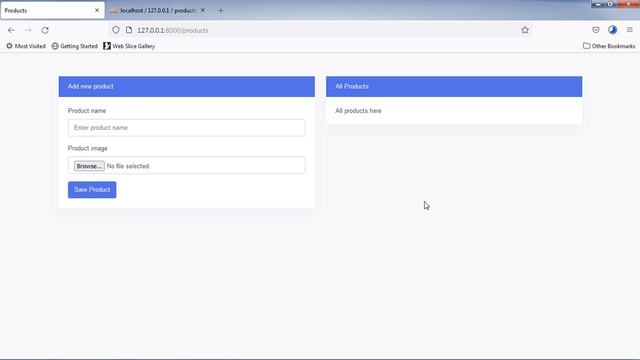Go back using the browser back arrow
The image size is (640, 360).
11,30
